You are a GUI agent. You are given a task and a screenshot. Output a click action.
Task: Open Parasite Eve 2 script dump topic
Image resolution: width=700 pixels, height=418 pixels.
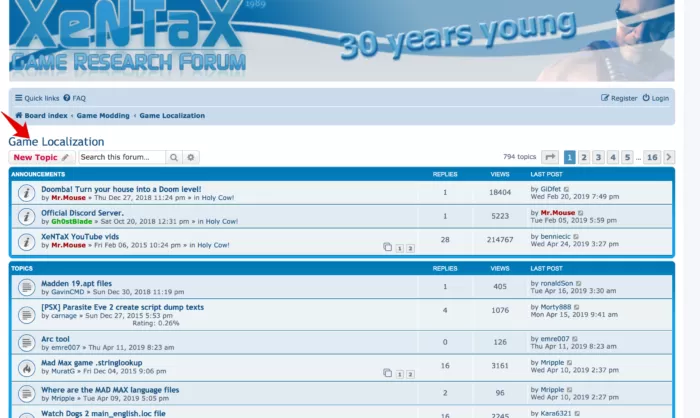click(x=122, y=307)
